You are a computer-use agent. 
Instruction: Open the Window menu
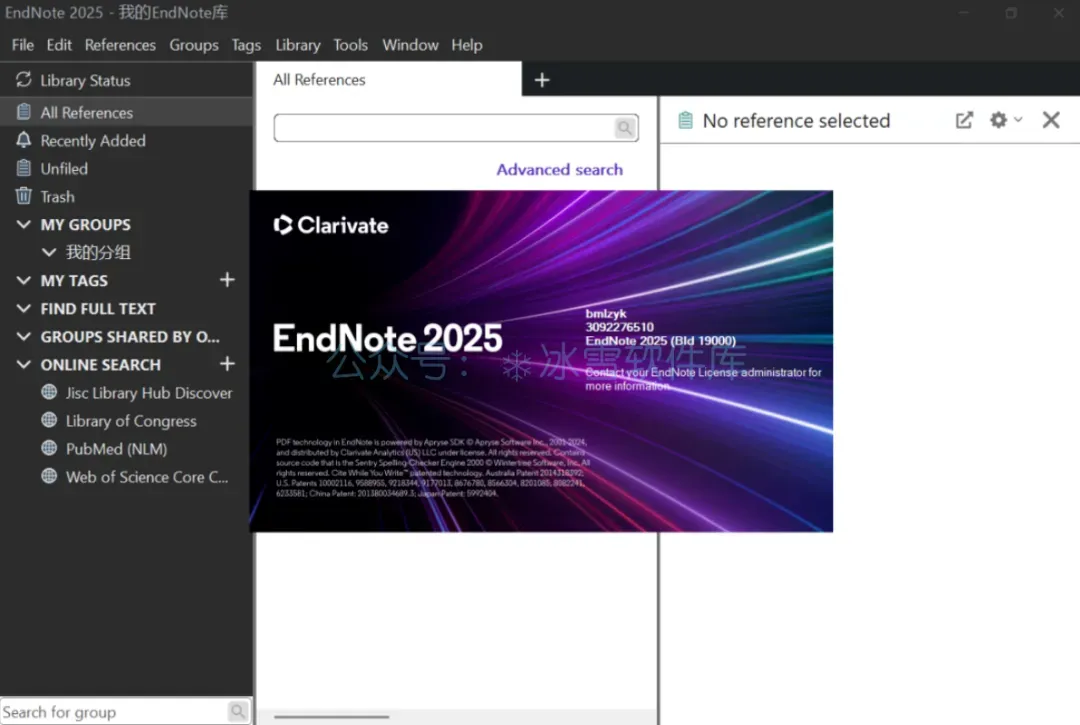click(411, 45)
